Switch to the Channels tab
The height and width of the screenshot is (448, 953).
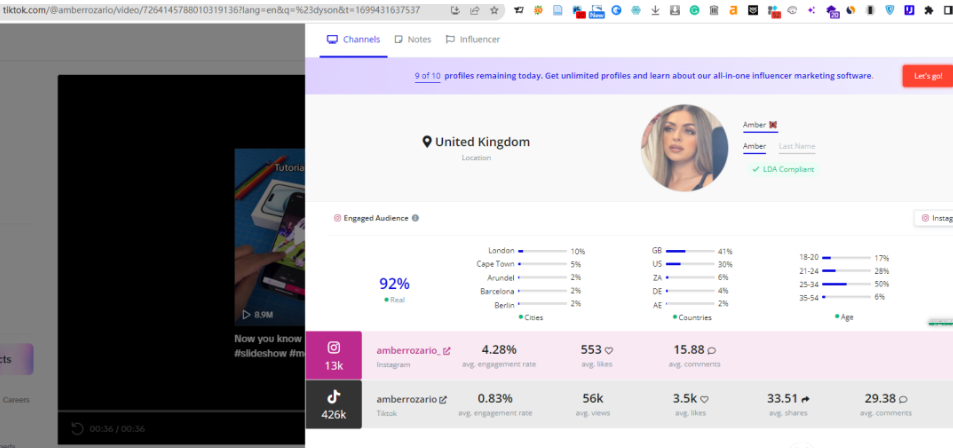click(354, 39)
